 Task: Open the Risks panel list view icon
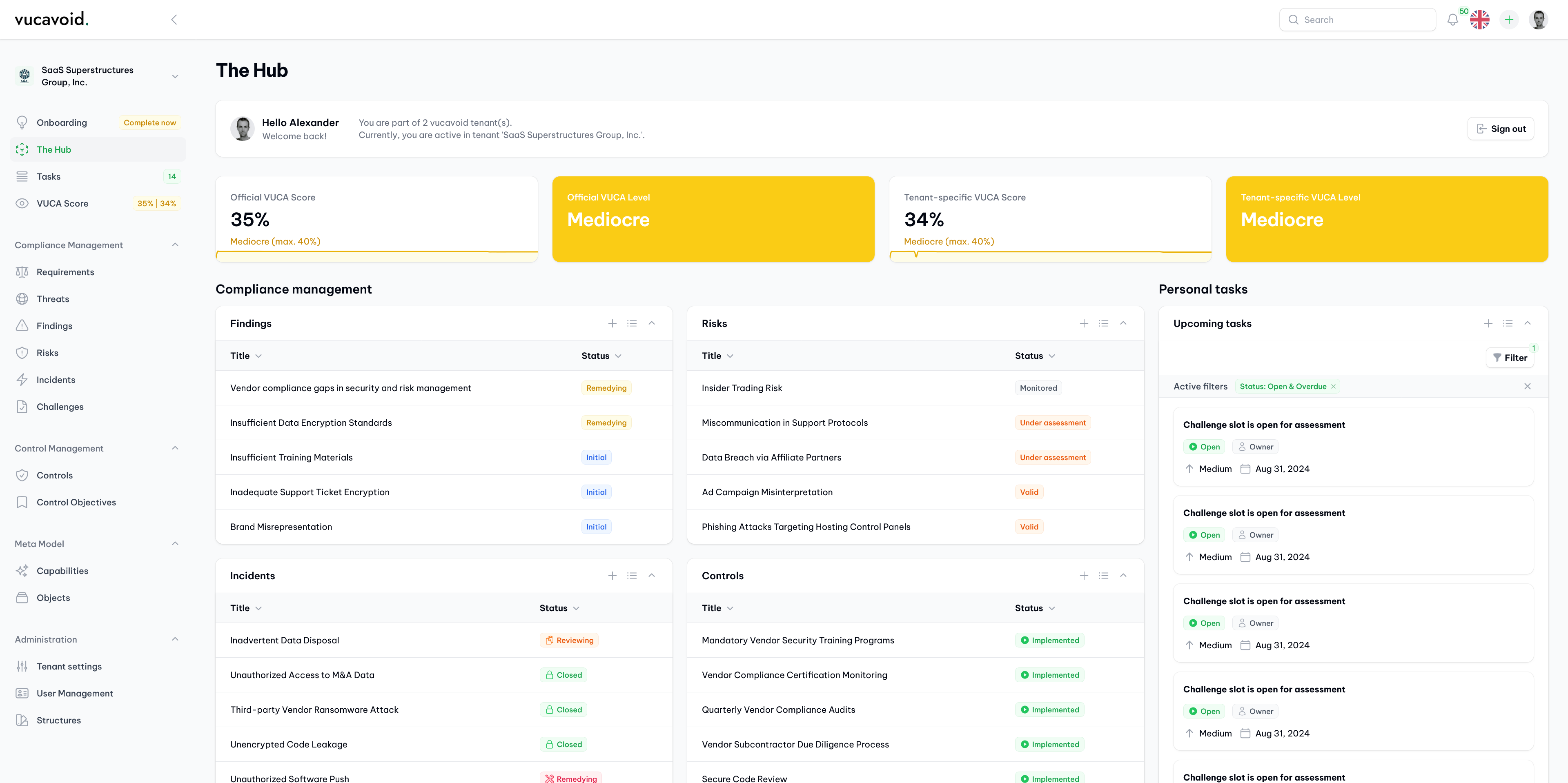pos(1104,324)
